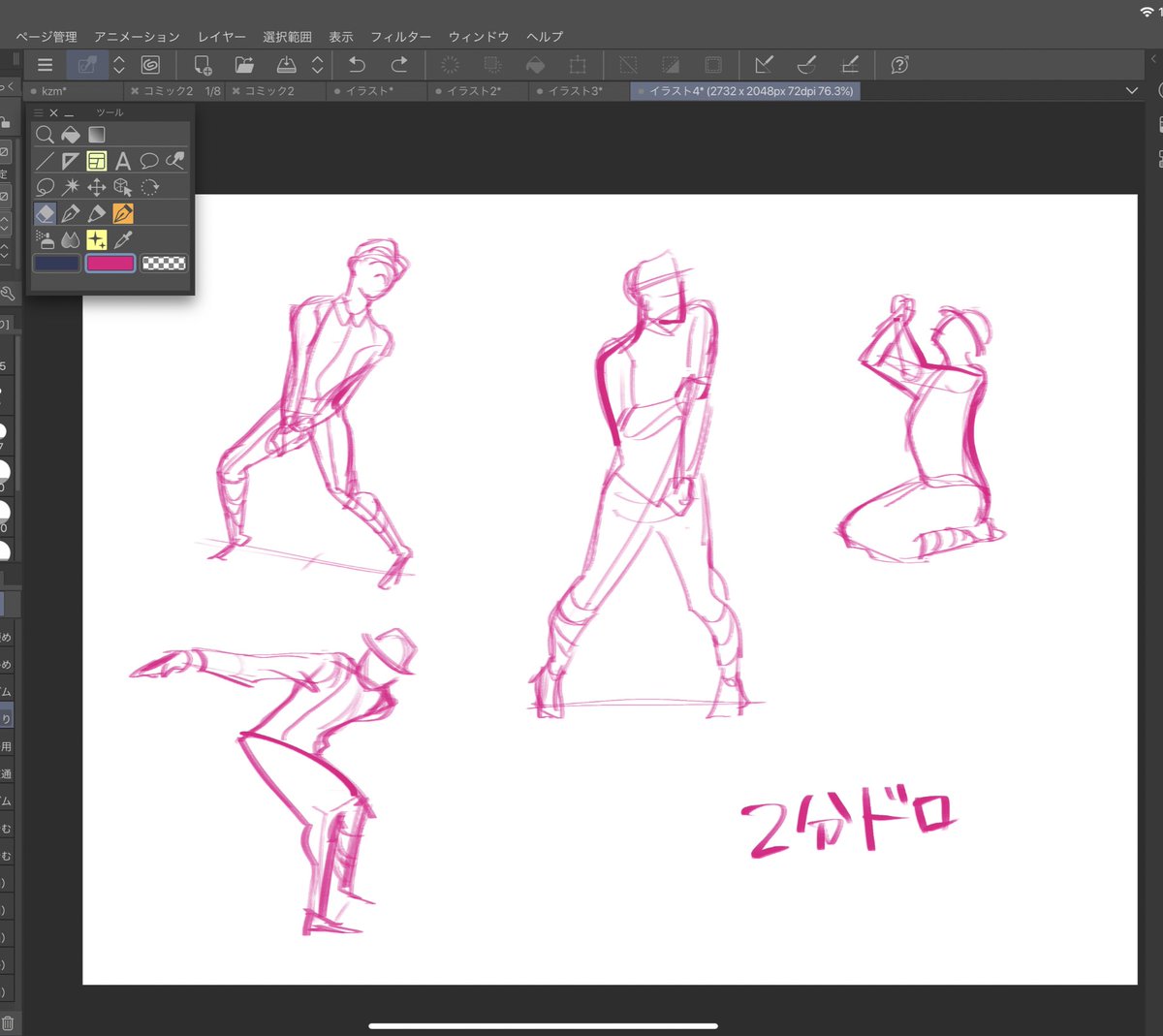Select the Eyedropper tool
The height and width of the screenshot is (1036, 1163).
tap(123, 239)
